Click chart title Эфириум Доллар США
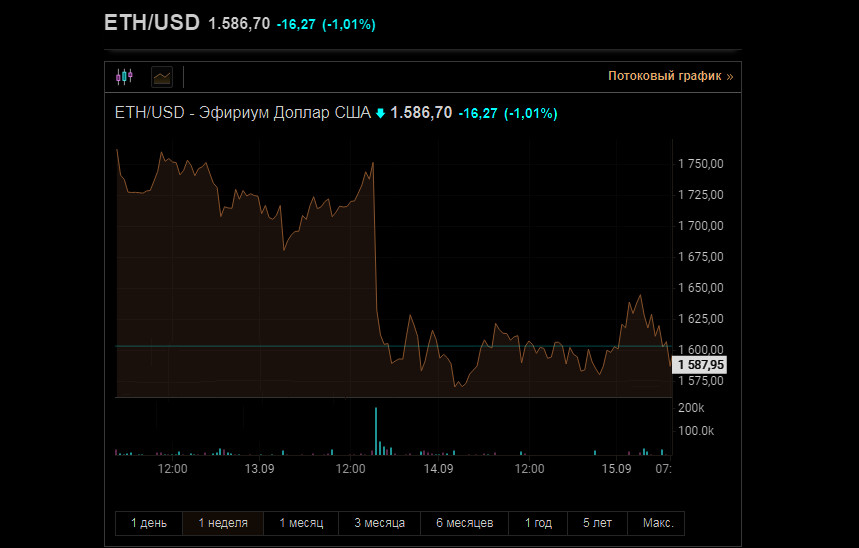The width and height of the screenshot is (859, 548). tap(243, 113)
